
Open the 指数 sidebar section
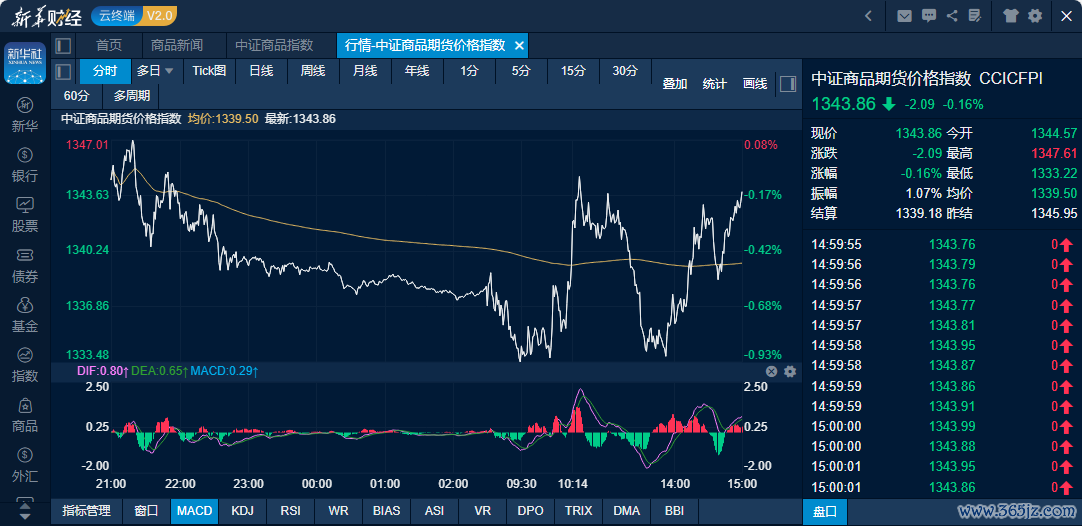click(x=25, y=366)
